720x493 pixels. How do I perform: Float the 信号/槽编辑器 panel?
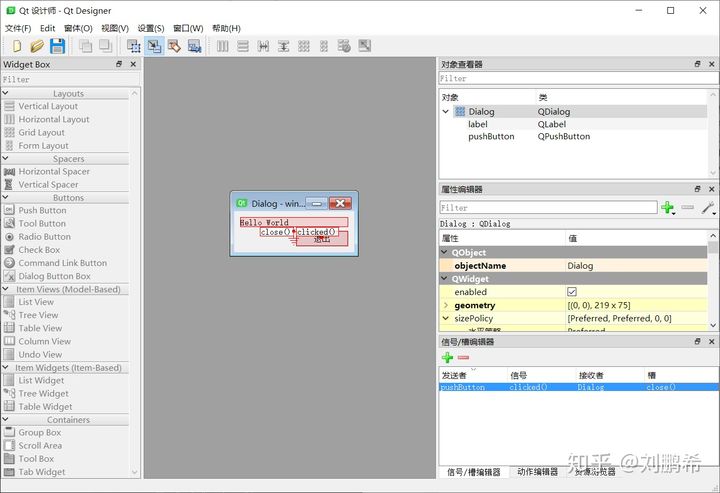[x=698, y=342]
